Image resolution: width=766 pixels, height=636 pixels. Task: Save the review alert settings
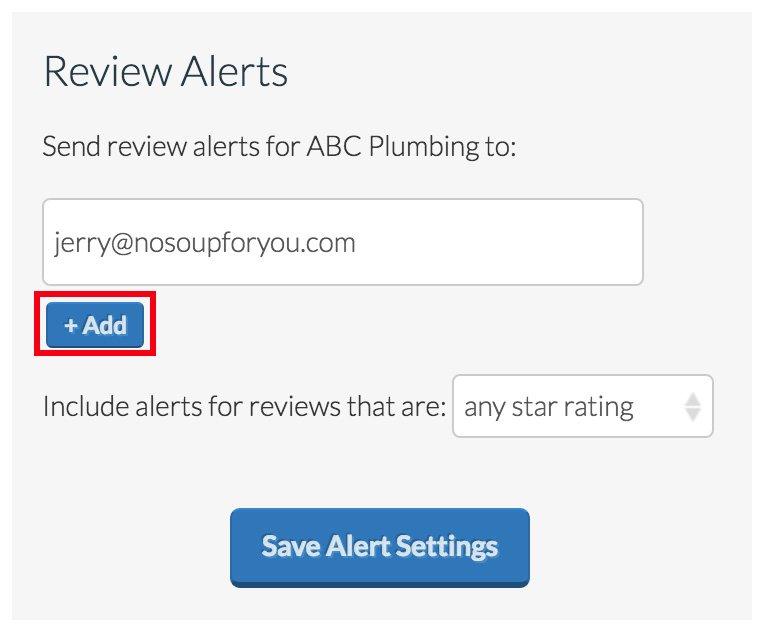tap(379, 546)
